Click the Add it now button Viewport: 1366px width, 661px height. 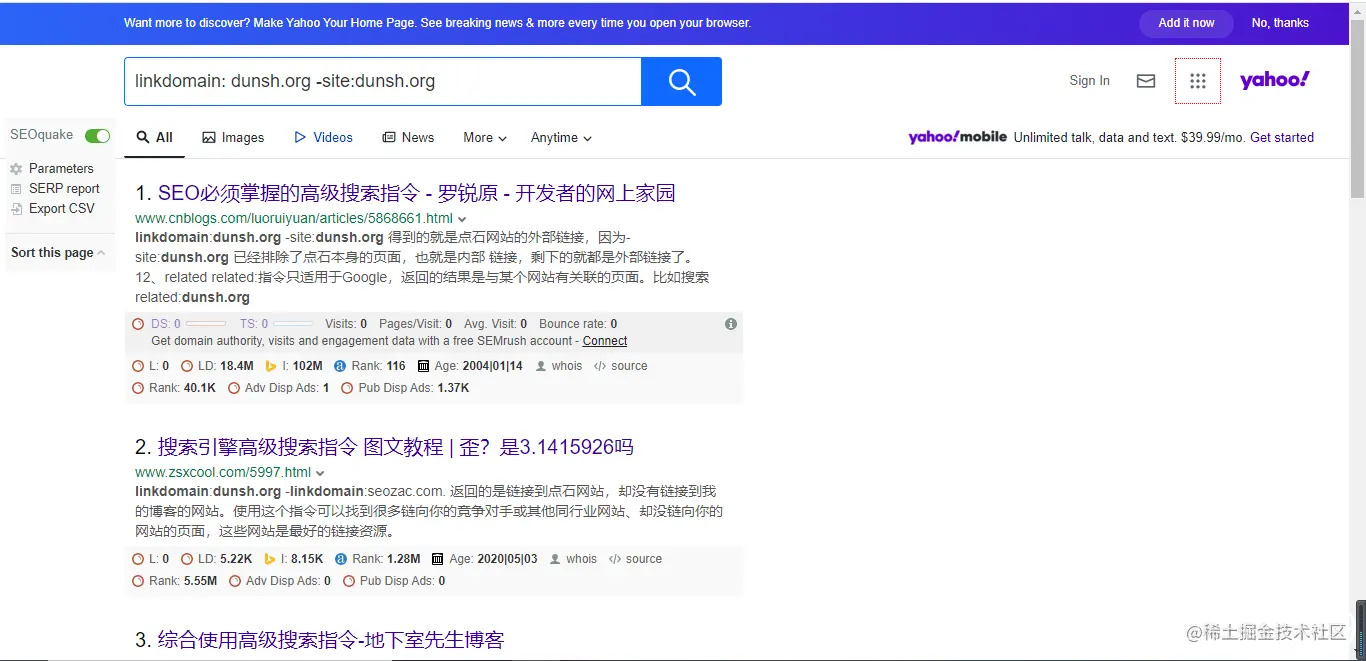tap(1186, 23)
